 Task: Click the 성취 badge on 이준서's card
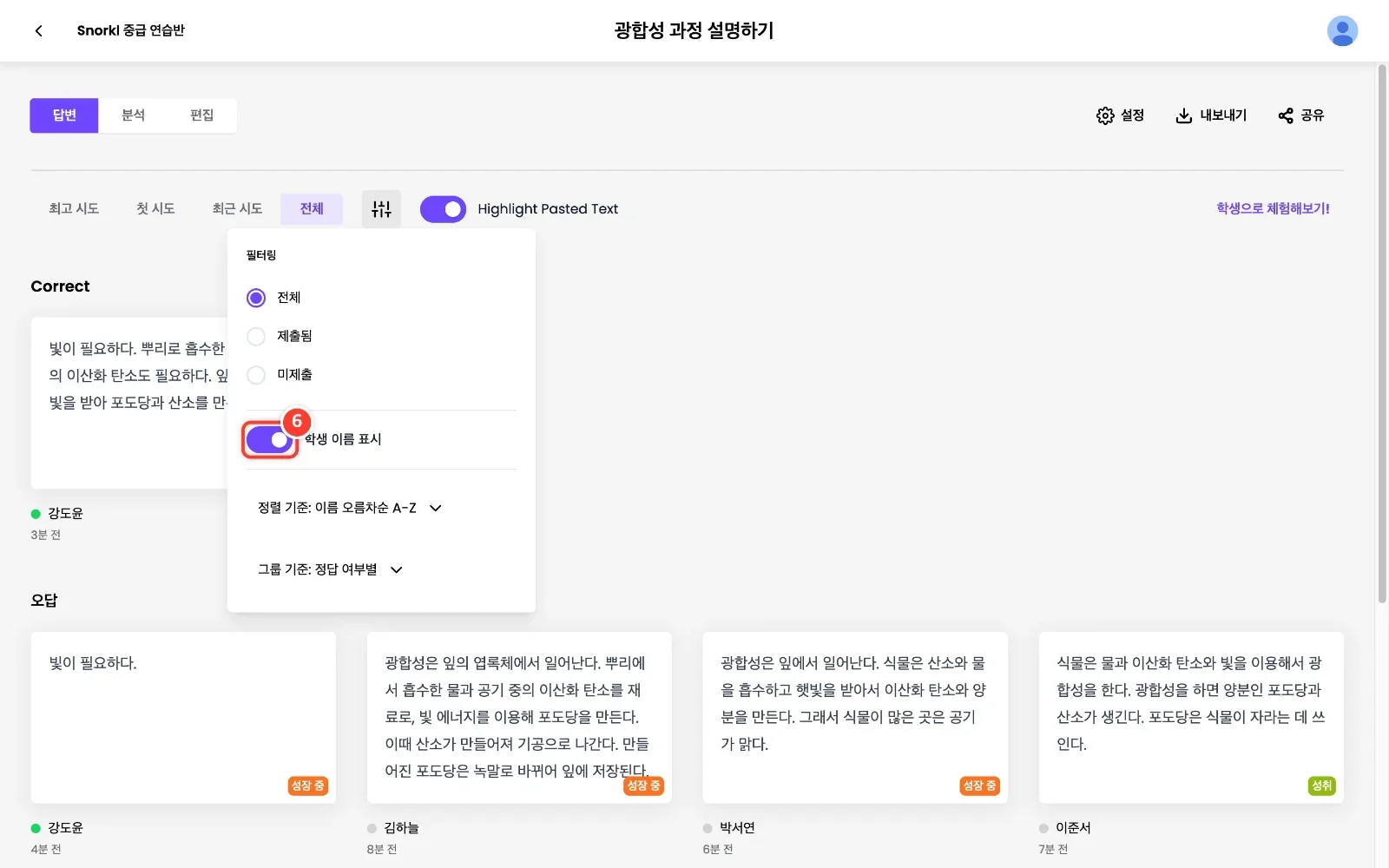1321,786
